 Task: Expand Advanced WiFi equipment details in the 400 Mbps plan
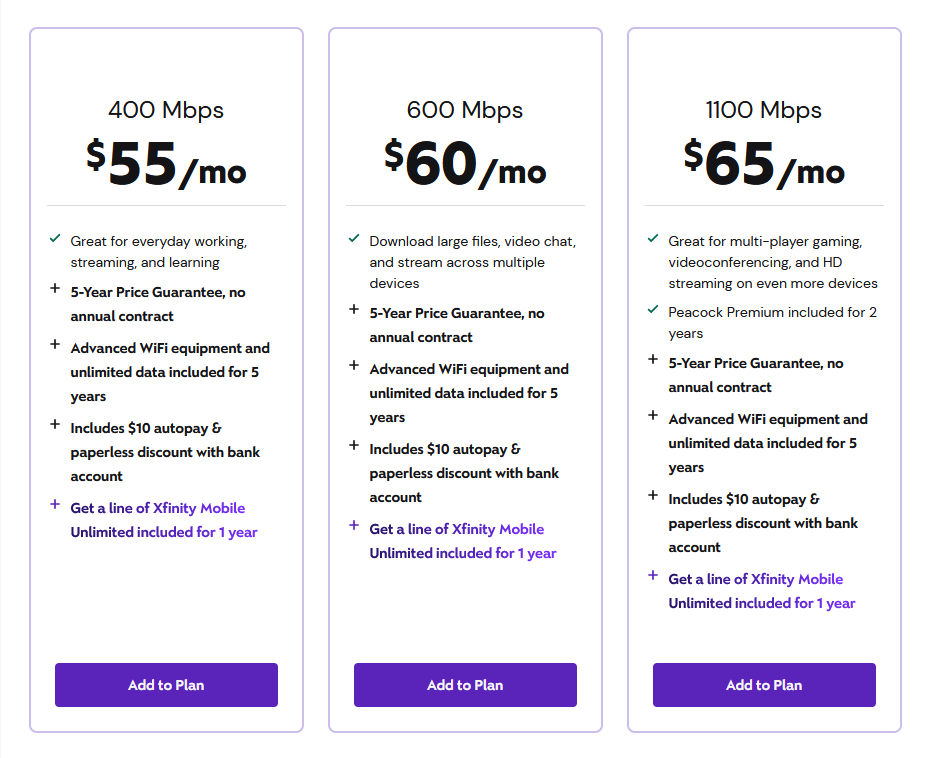[55, 344]
